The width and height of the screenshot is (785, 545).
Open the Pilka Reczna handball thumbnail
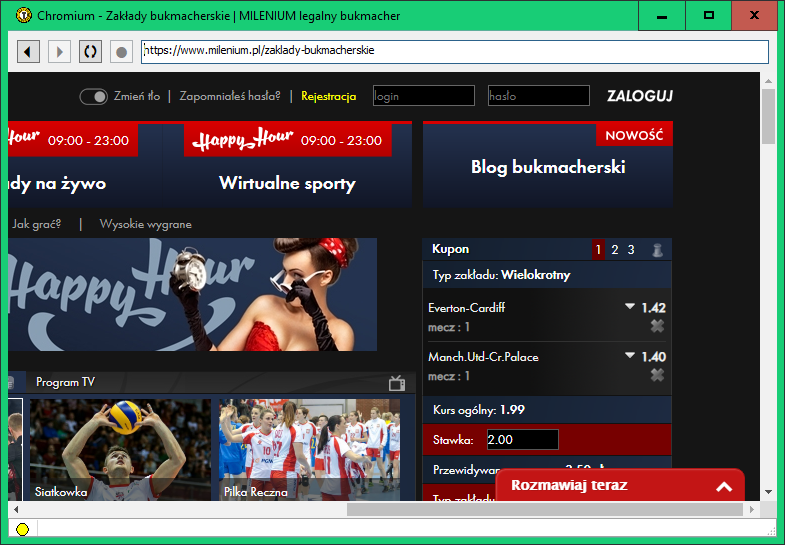[309, 449]
